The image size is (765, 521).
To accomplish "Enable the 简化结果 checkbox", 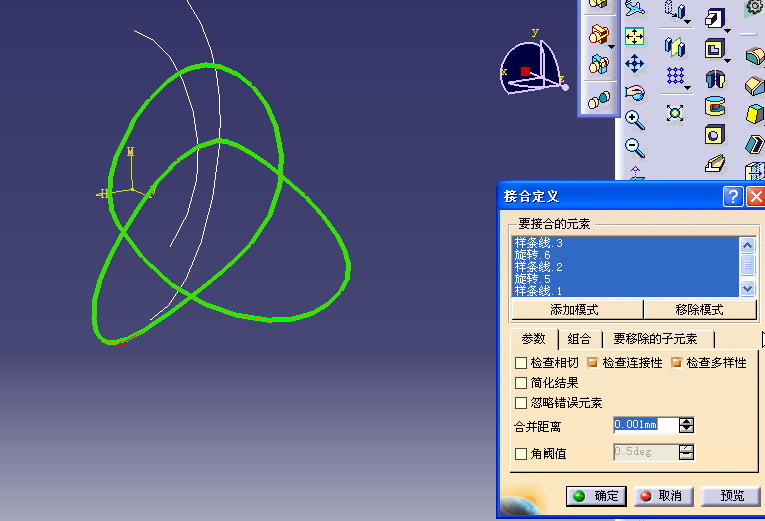I will (521, 383).
